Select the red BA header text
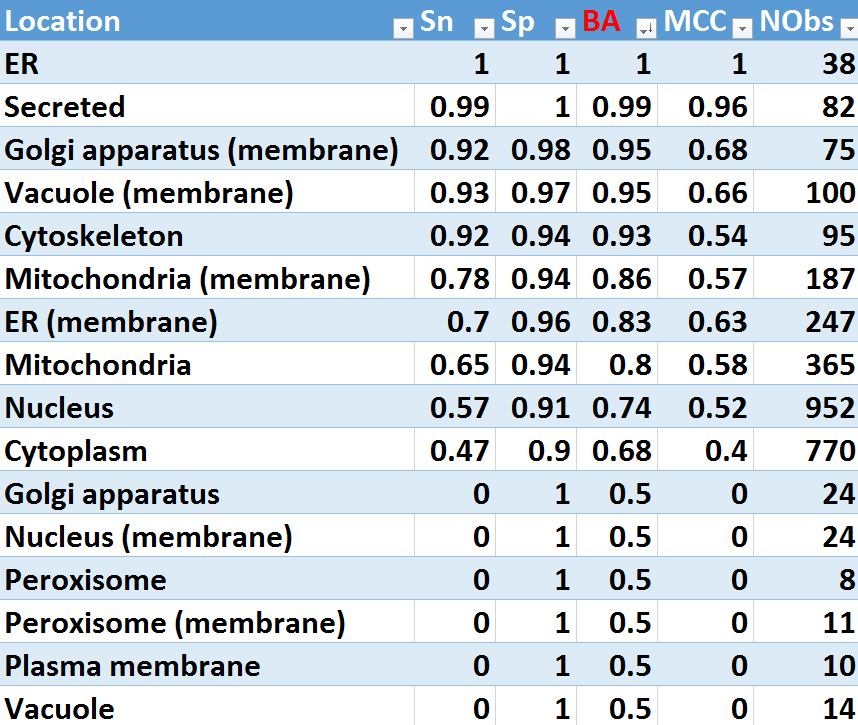 (601, 21)
